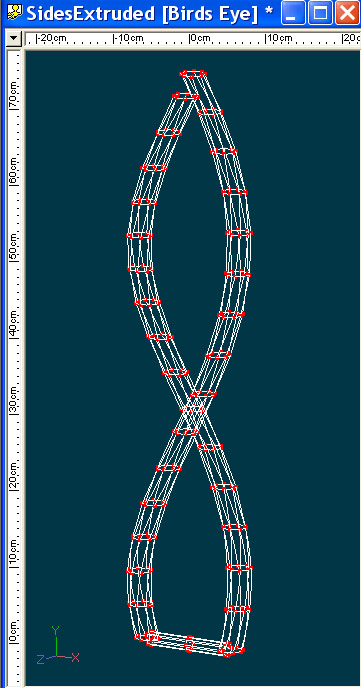Click the SidesExtruded window system icon
361x688 pixels.
click(15, 13)
